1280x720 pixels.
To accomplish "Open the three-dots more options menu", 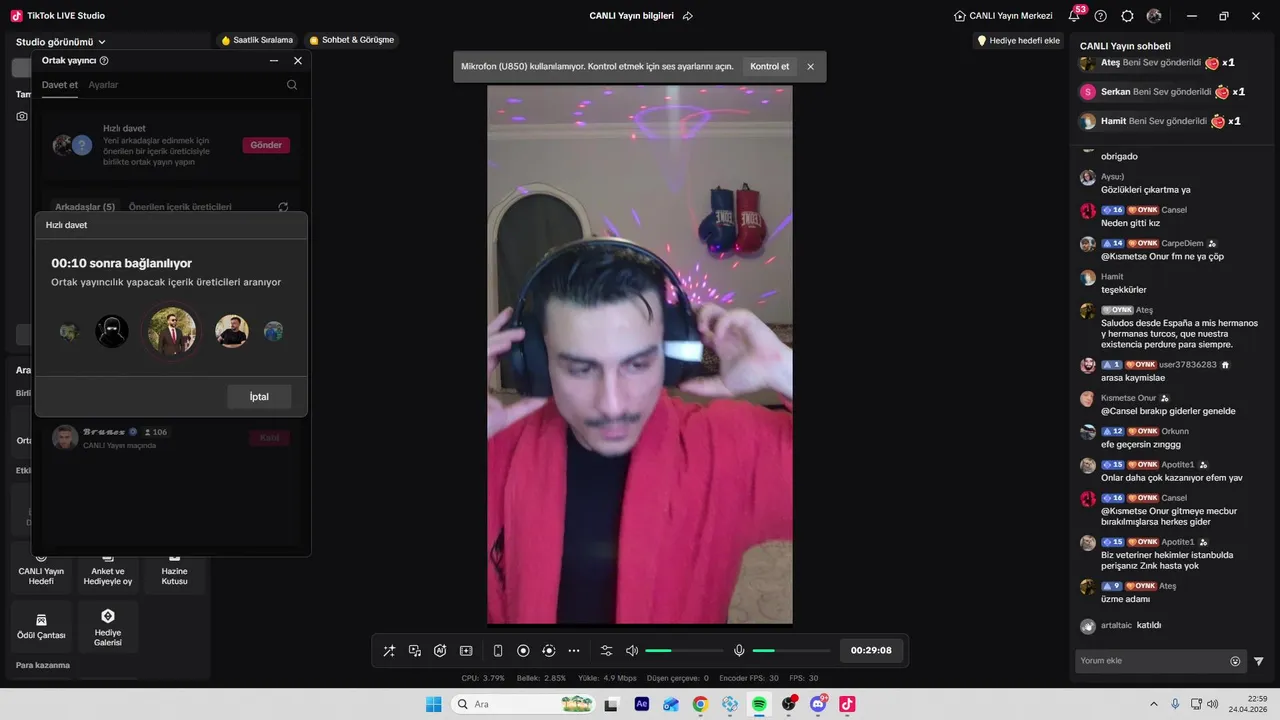I will (x=574, y=651).
